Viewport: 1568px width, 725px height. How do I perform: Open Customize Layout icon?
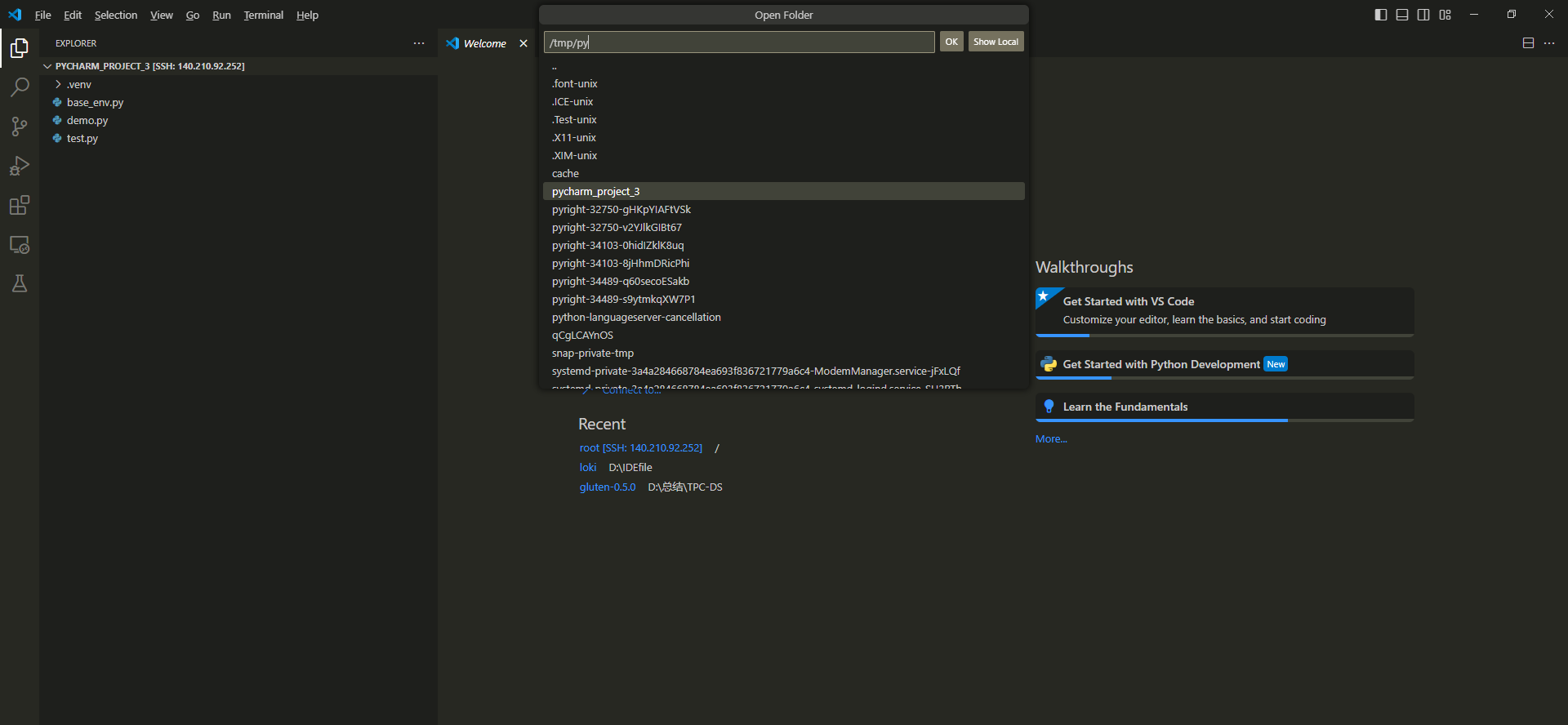1445,15
